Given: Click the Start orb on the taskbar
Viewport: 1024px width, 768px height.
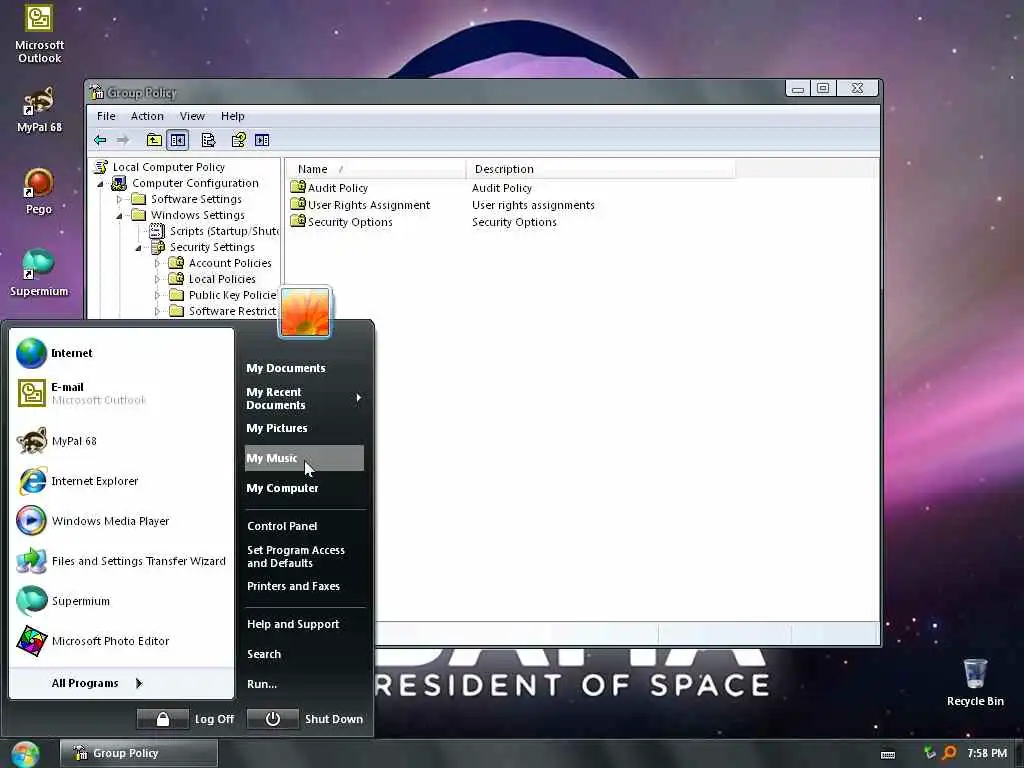Looking at the screenshot, I should pyautogui.click(x=25, y=754).
